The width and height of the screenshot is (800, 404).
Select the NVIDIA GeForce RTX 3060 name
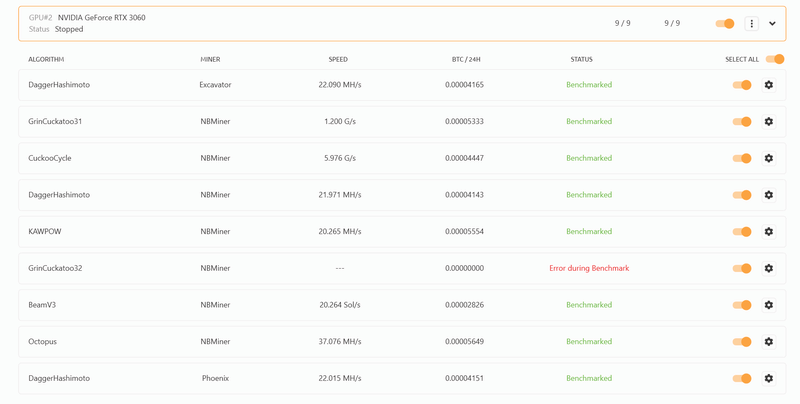(102, 18)
